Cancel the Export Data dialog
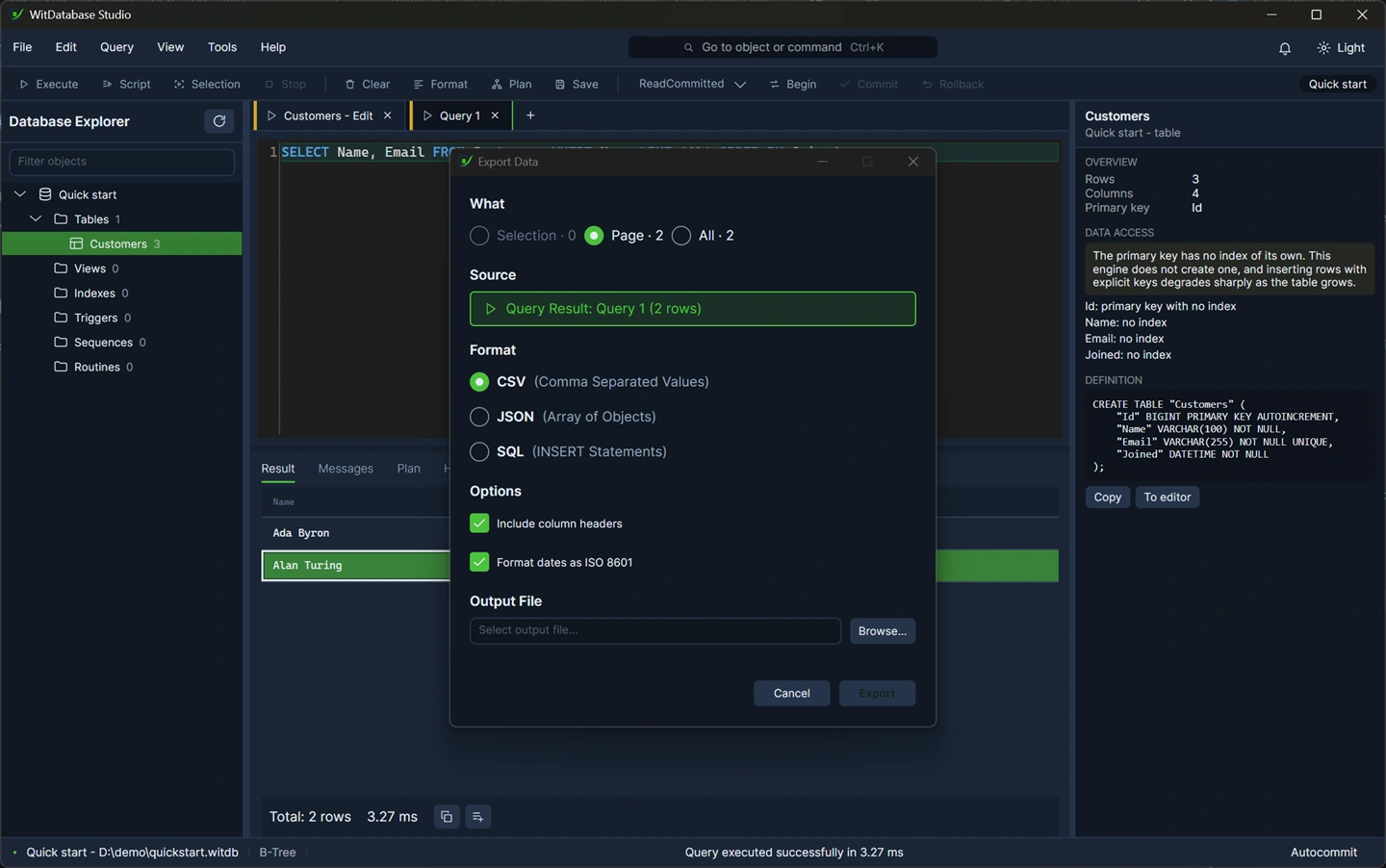This screenshot has height=868, width=1386. pos(791,694)
